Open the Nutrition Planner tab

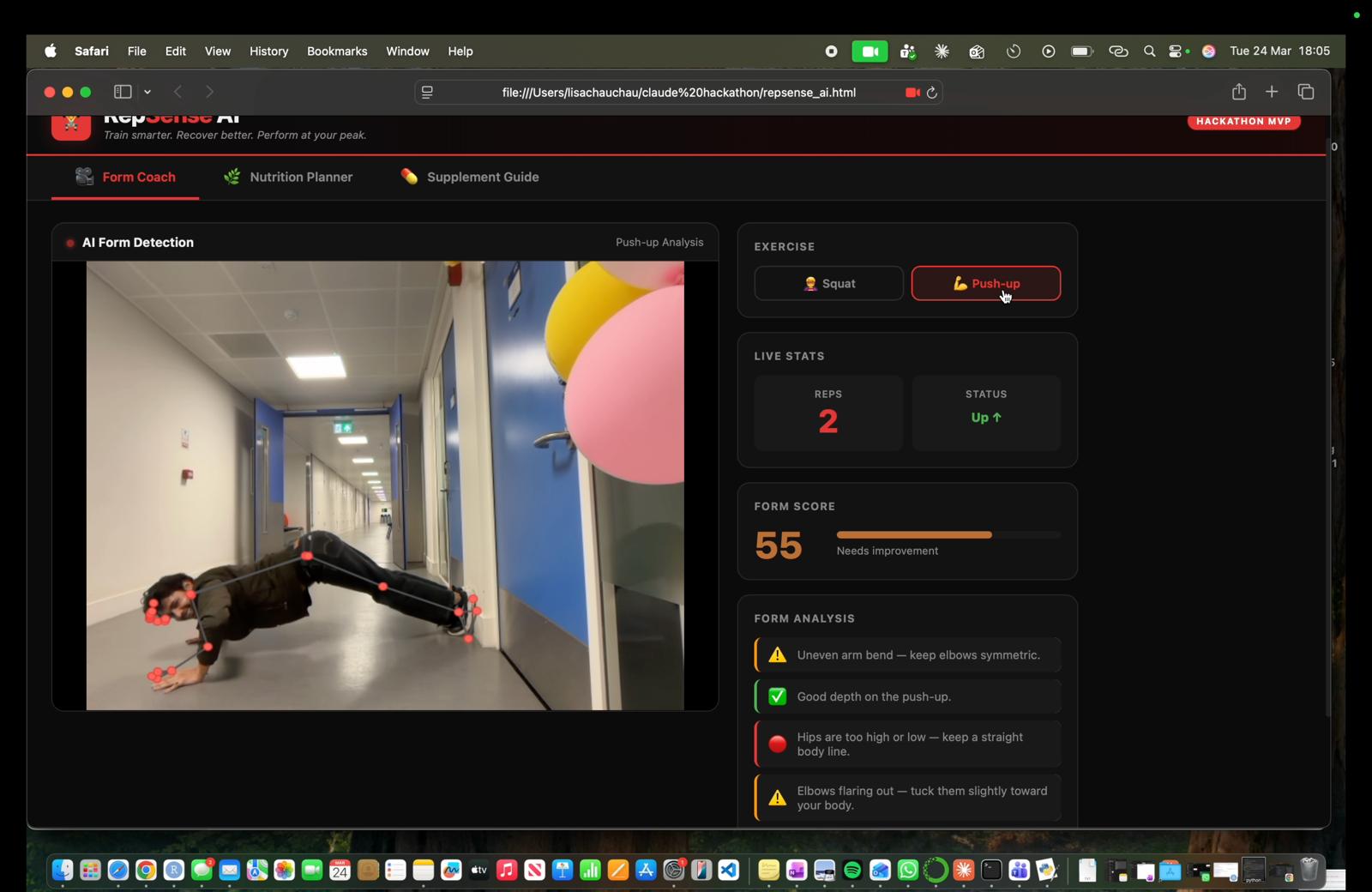(x=288, y=177)
